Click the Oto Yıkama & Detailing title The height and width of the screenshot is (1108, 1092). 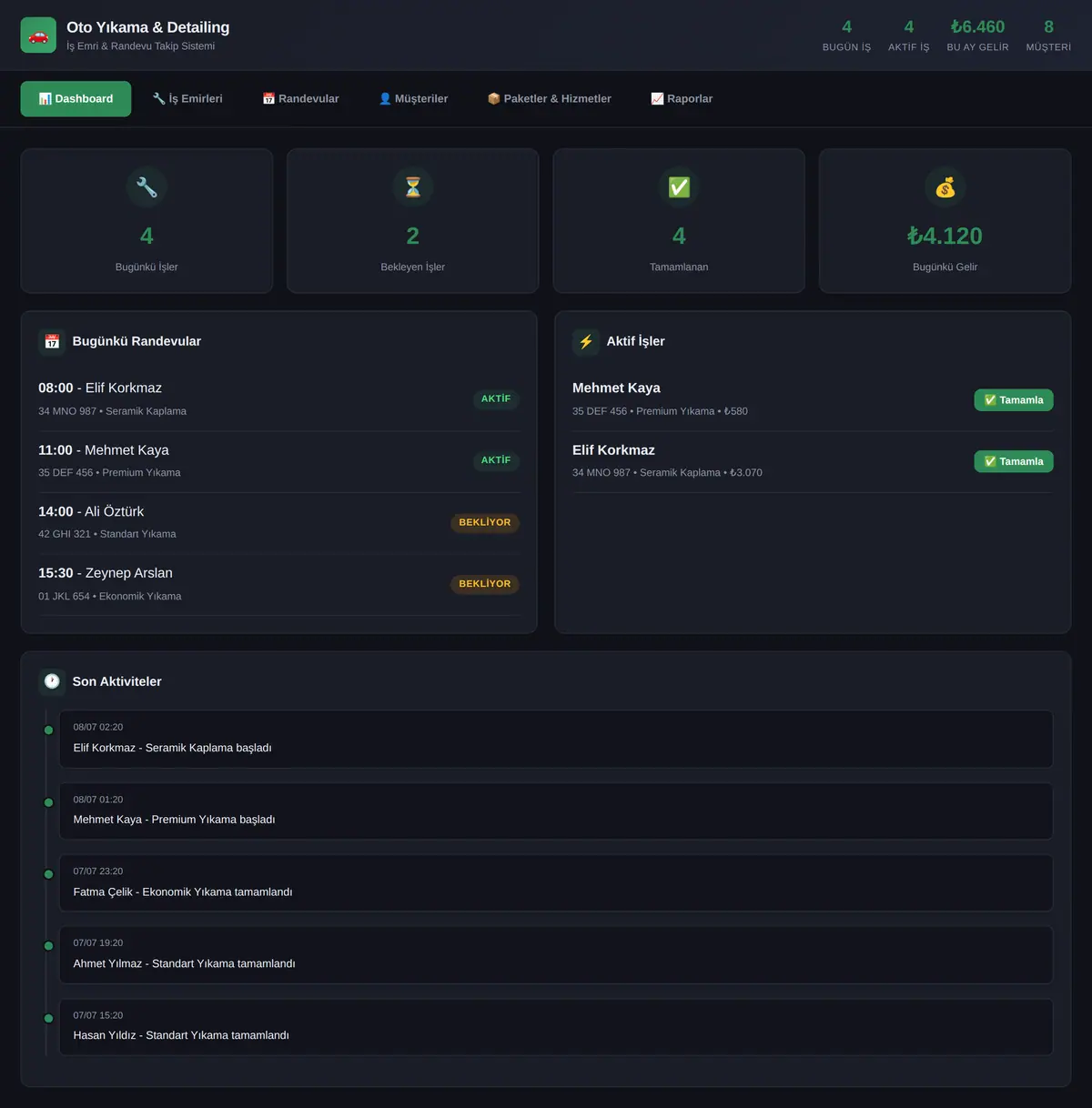pyautogui.click(x=147, y=27)
